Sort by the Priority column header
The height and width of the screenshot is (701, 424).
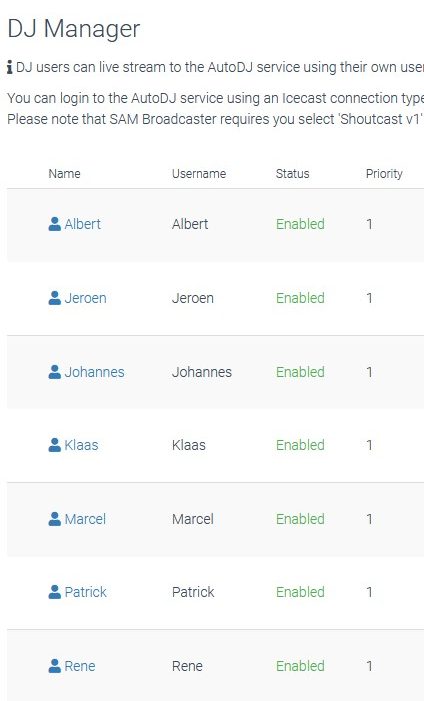tap(384, 173)
